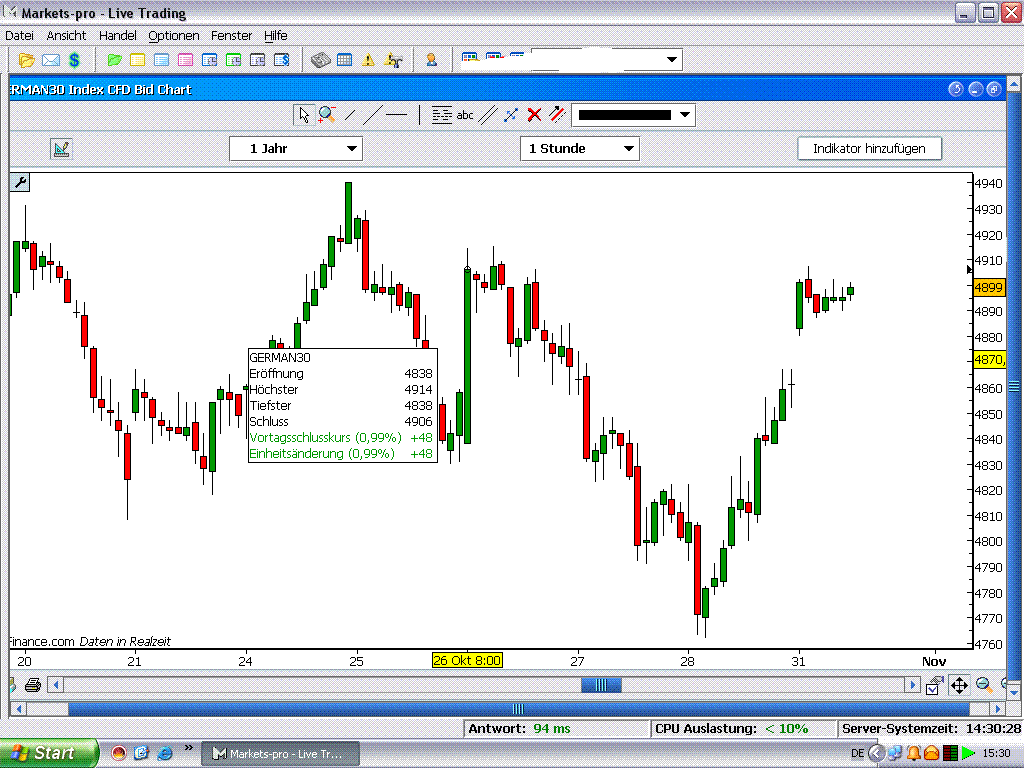Screen dimensions: 1024x768
Task: Open the 1 Jahr time range dropdown
Action: coord(296,149)
